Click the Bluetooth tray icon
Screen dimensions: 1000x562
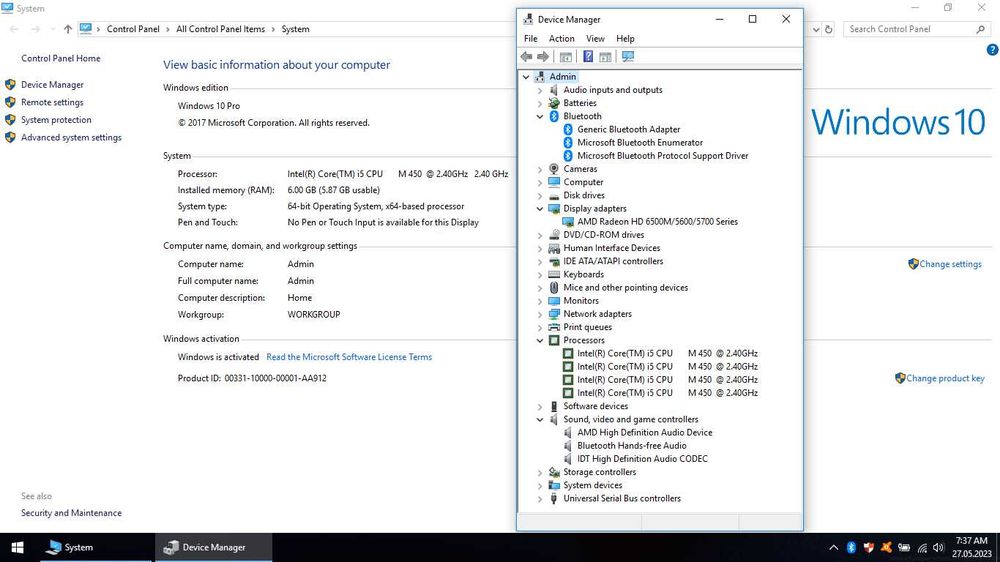click(851, 547)
